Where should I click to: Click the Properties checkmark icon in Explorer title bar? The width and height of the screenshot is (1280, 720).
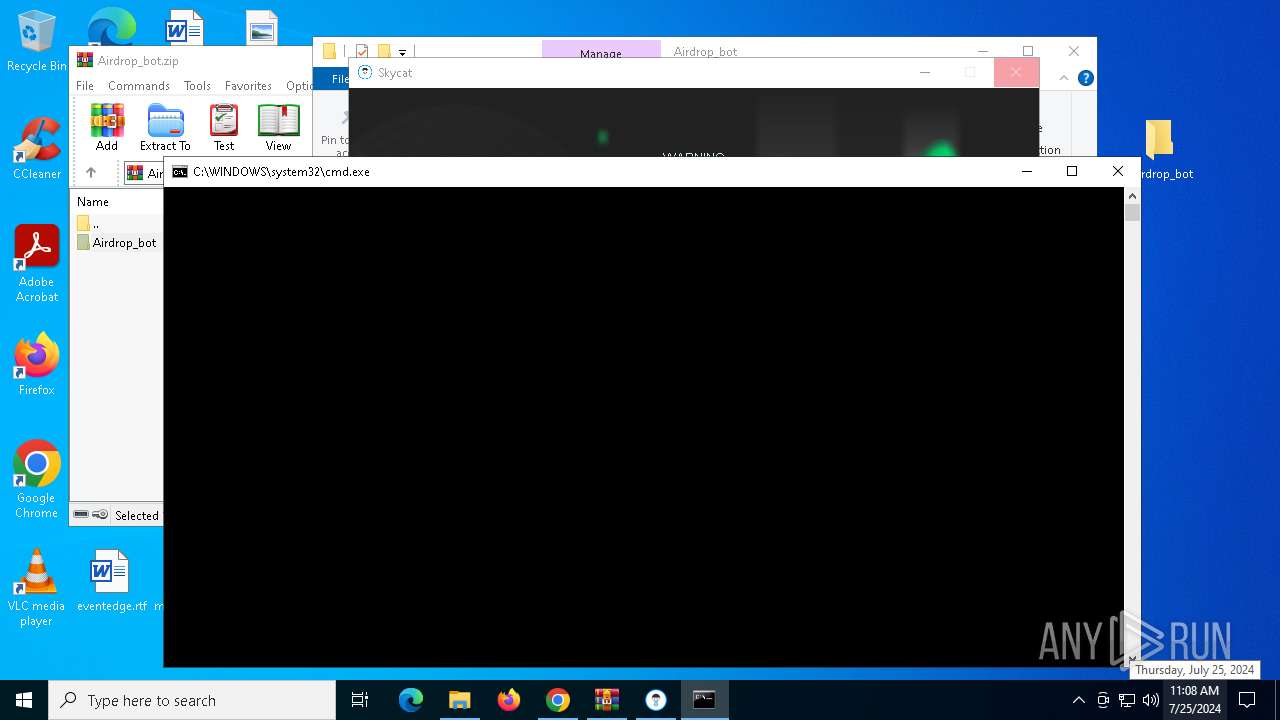click(x=362, y=52)
